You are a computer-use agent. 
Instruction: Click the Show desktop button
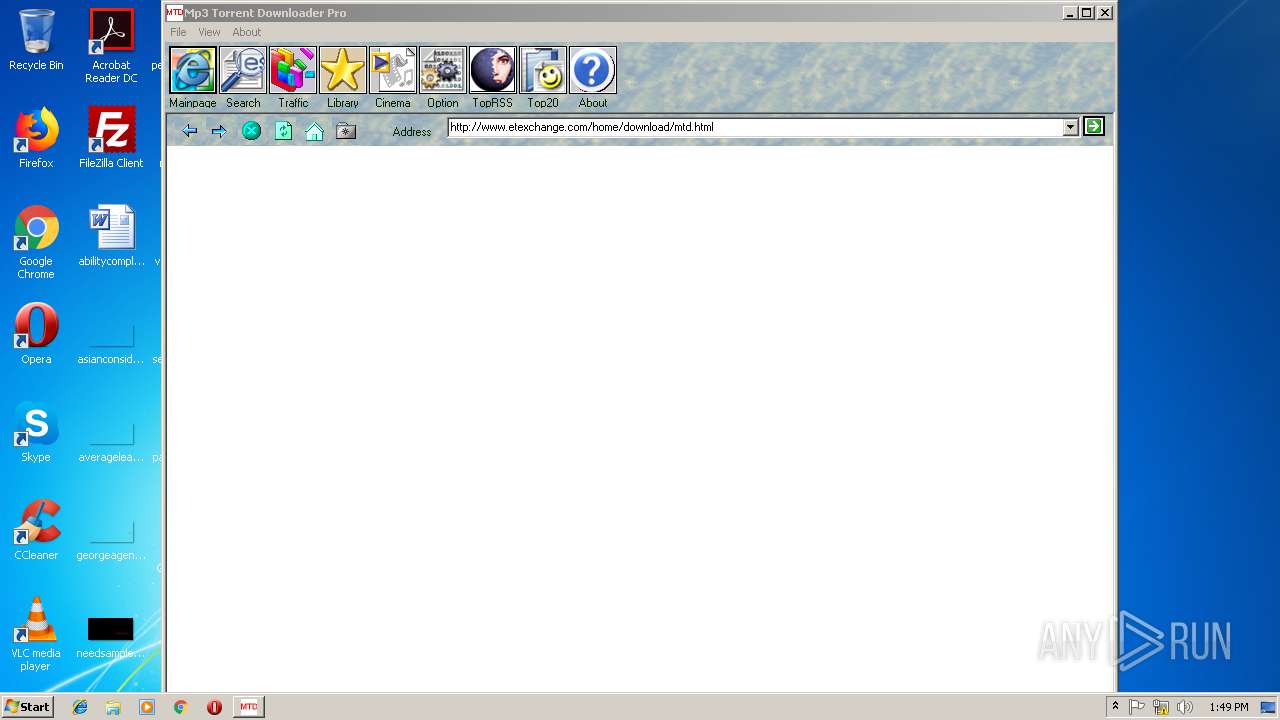click(1269, 707)
